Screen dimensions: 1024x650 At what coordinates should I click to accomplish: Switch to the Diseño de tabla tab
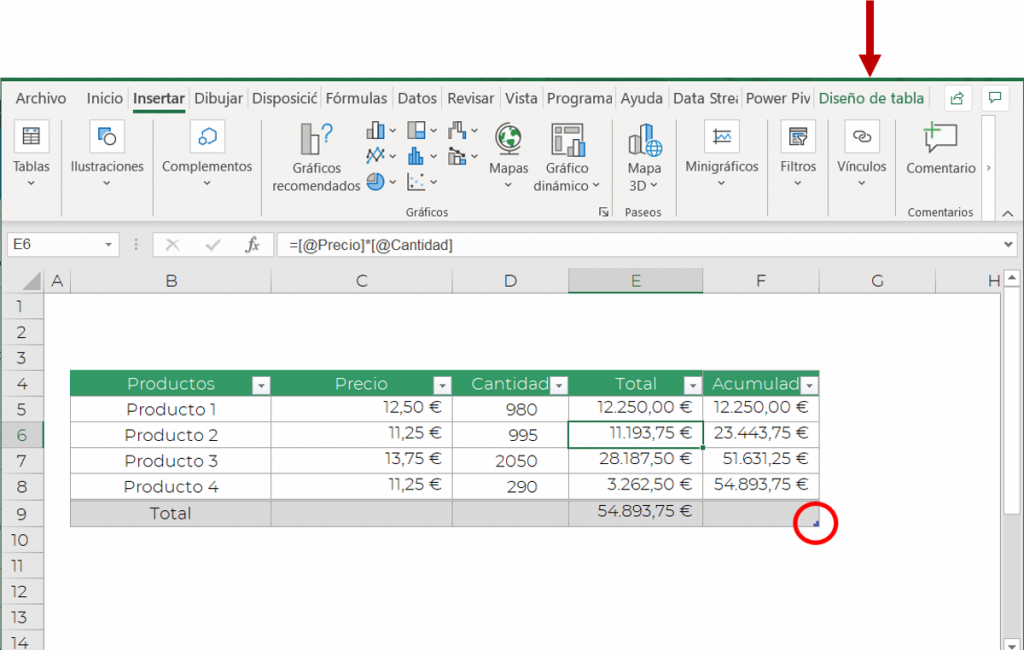pyautogui.click(x=871, y=98)
